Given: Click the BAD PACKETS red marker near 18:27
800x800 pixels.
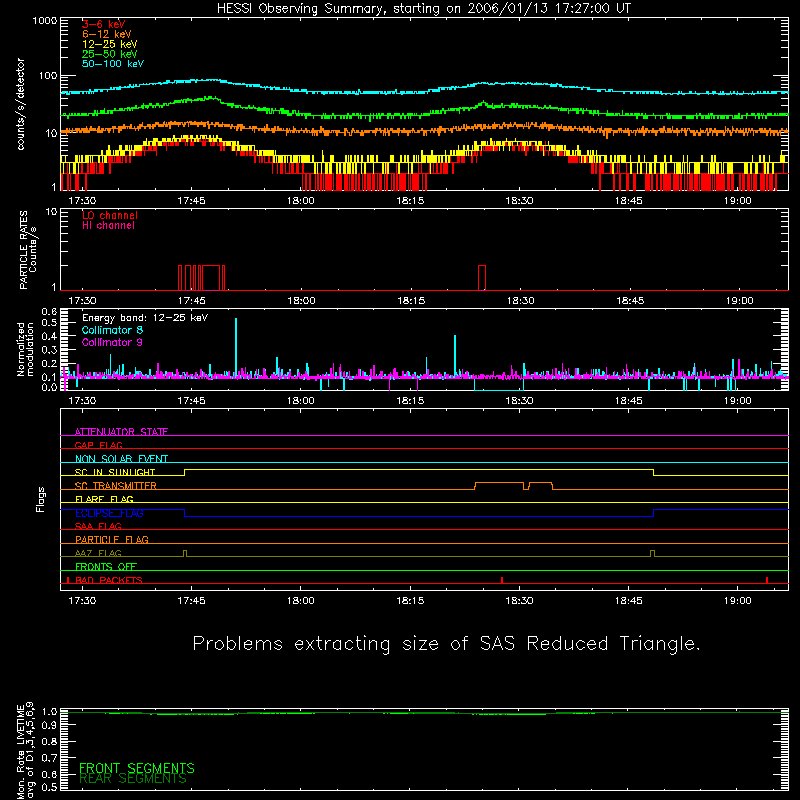Looking at the screenshot, I should (x=502, y=580).
